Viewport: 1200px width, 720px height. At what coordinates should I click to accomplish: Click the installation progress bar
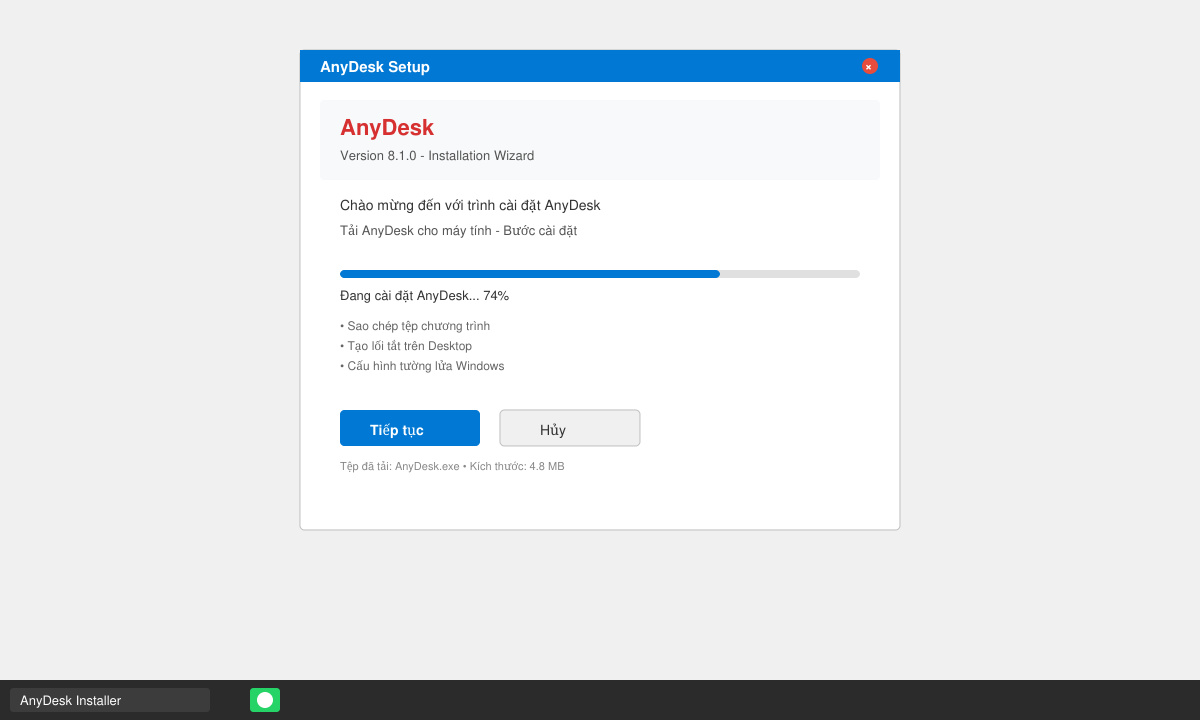click(x=600, y=274)
